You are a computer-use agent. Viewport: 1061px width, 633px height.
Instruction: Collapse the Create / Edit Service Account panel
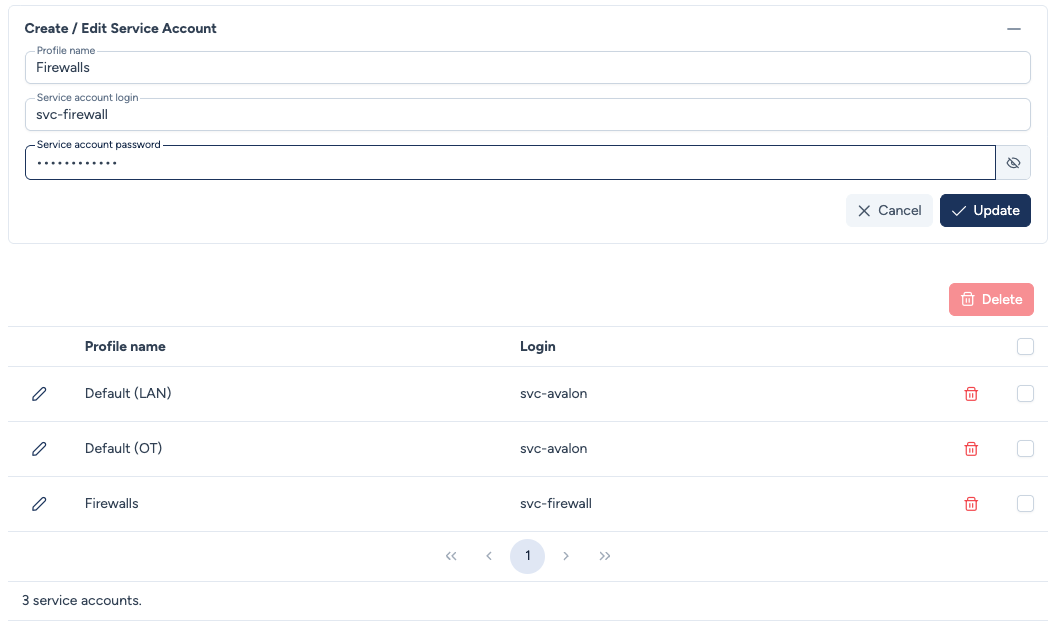1014,29
